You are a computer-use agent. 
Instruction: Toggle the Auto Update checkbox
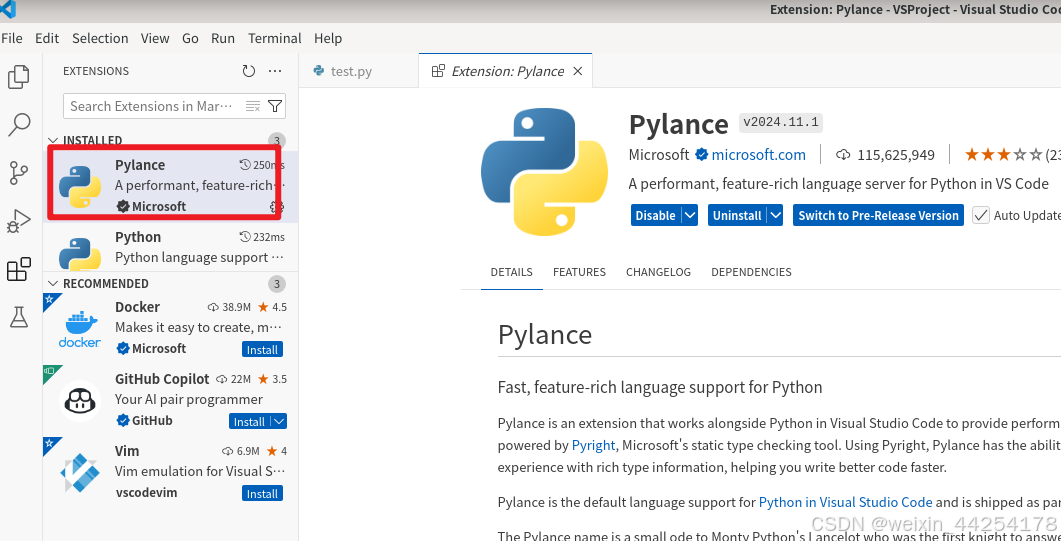click(980, 215)
